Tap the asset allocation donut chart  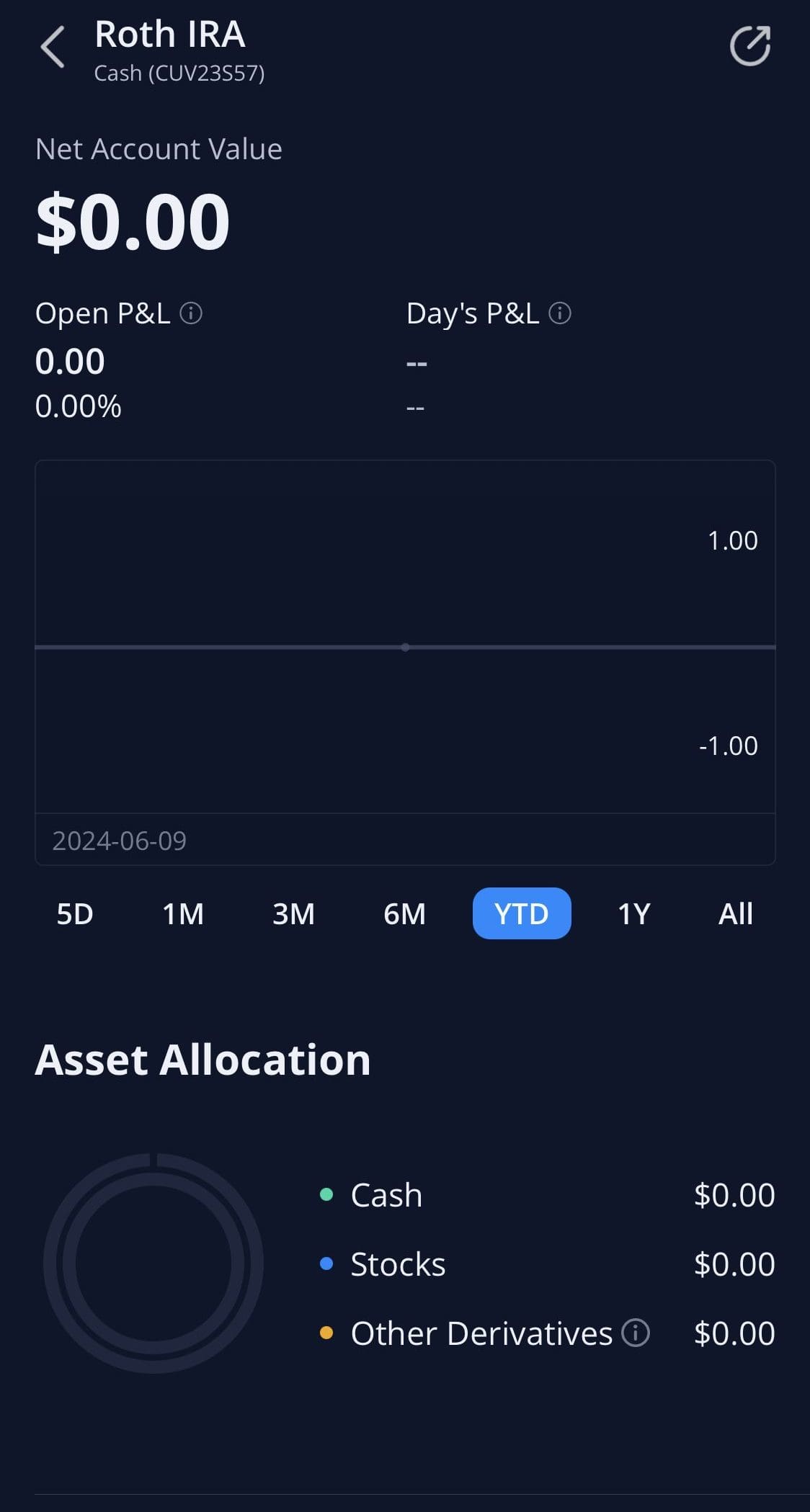(x=153, y=1263)
